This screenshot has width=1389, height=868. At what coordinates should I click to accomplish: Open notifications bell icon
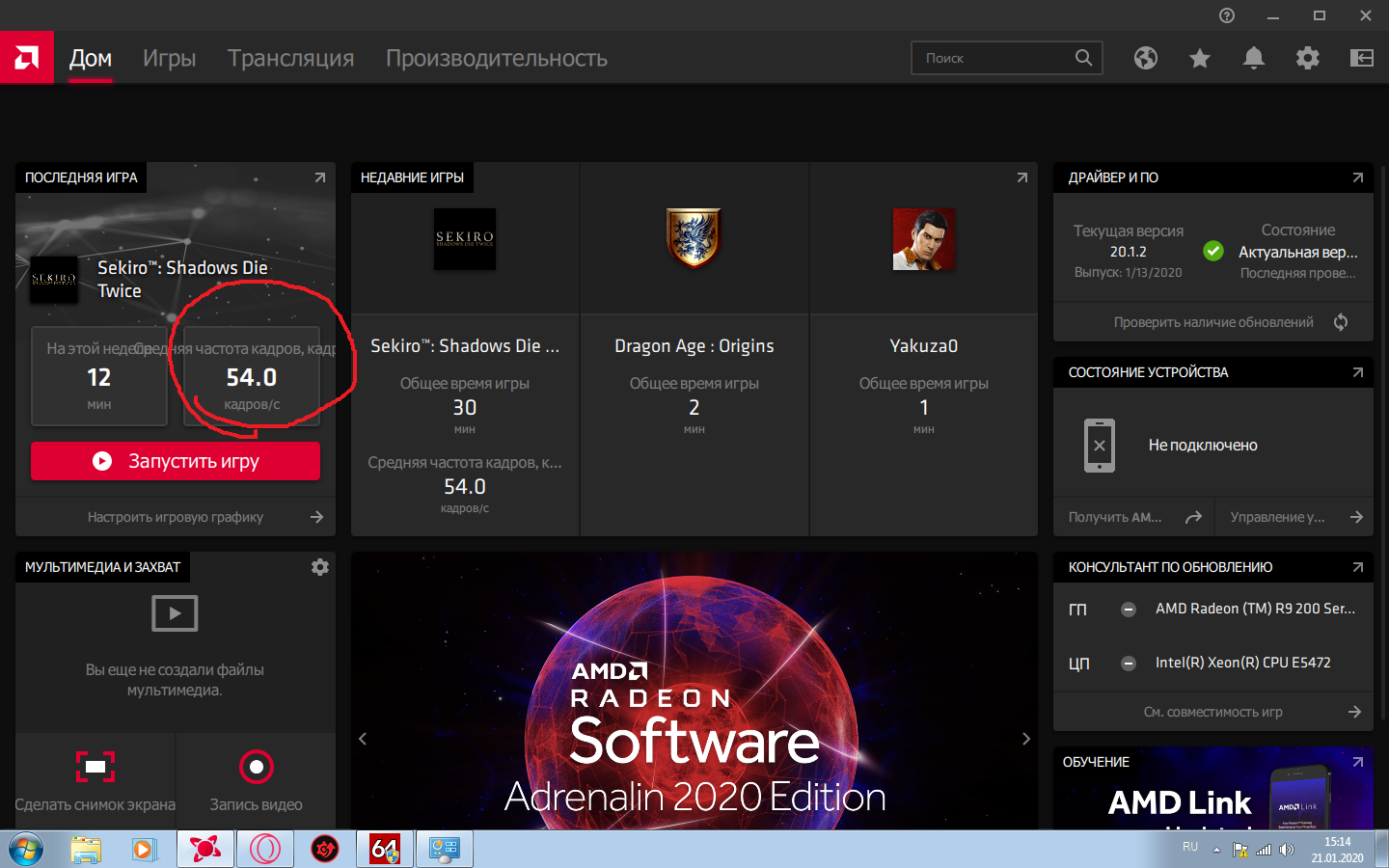tap(1254, 58)
